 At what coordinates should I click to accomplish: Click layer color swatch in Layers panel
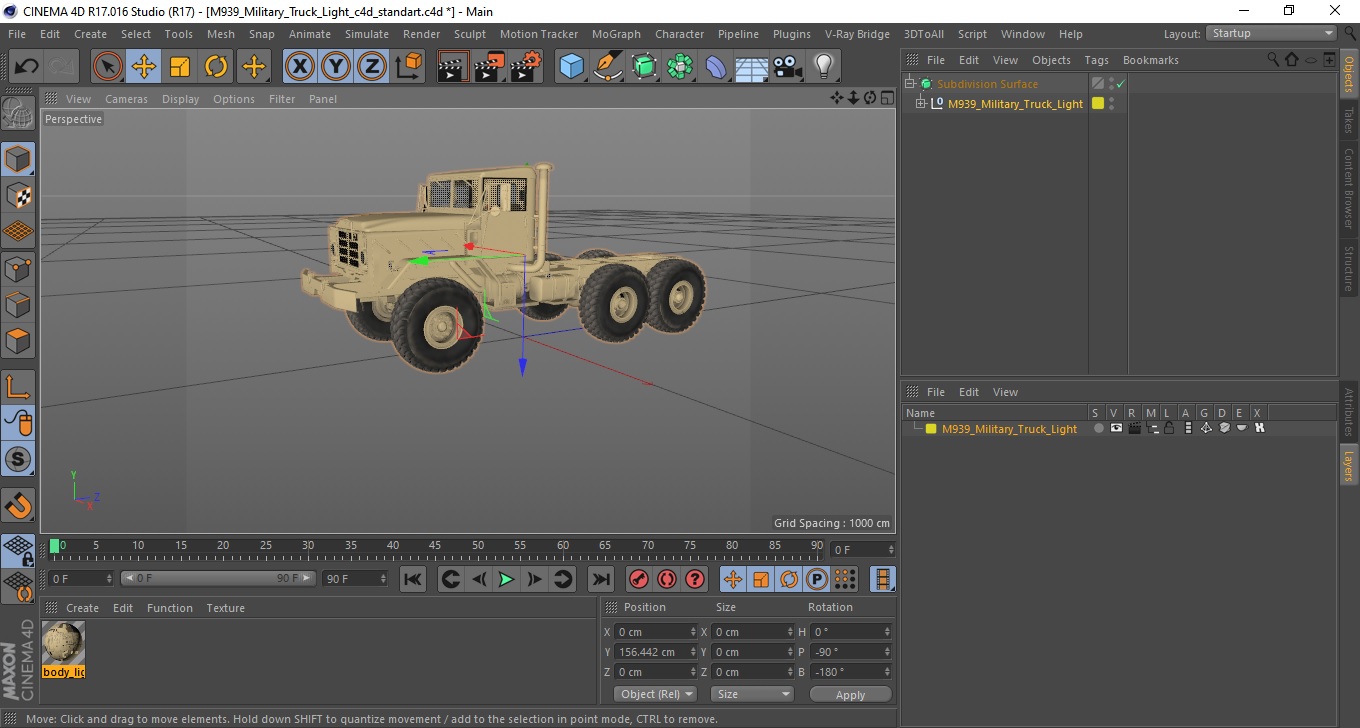pos(931,429)
